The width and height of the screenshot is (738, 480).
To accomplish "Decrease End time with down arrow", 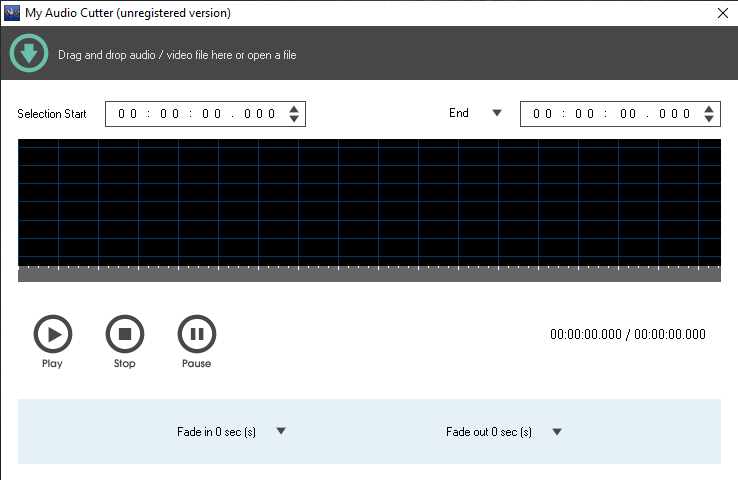I will (709, 119).
